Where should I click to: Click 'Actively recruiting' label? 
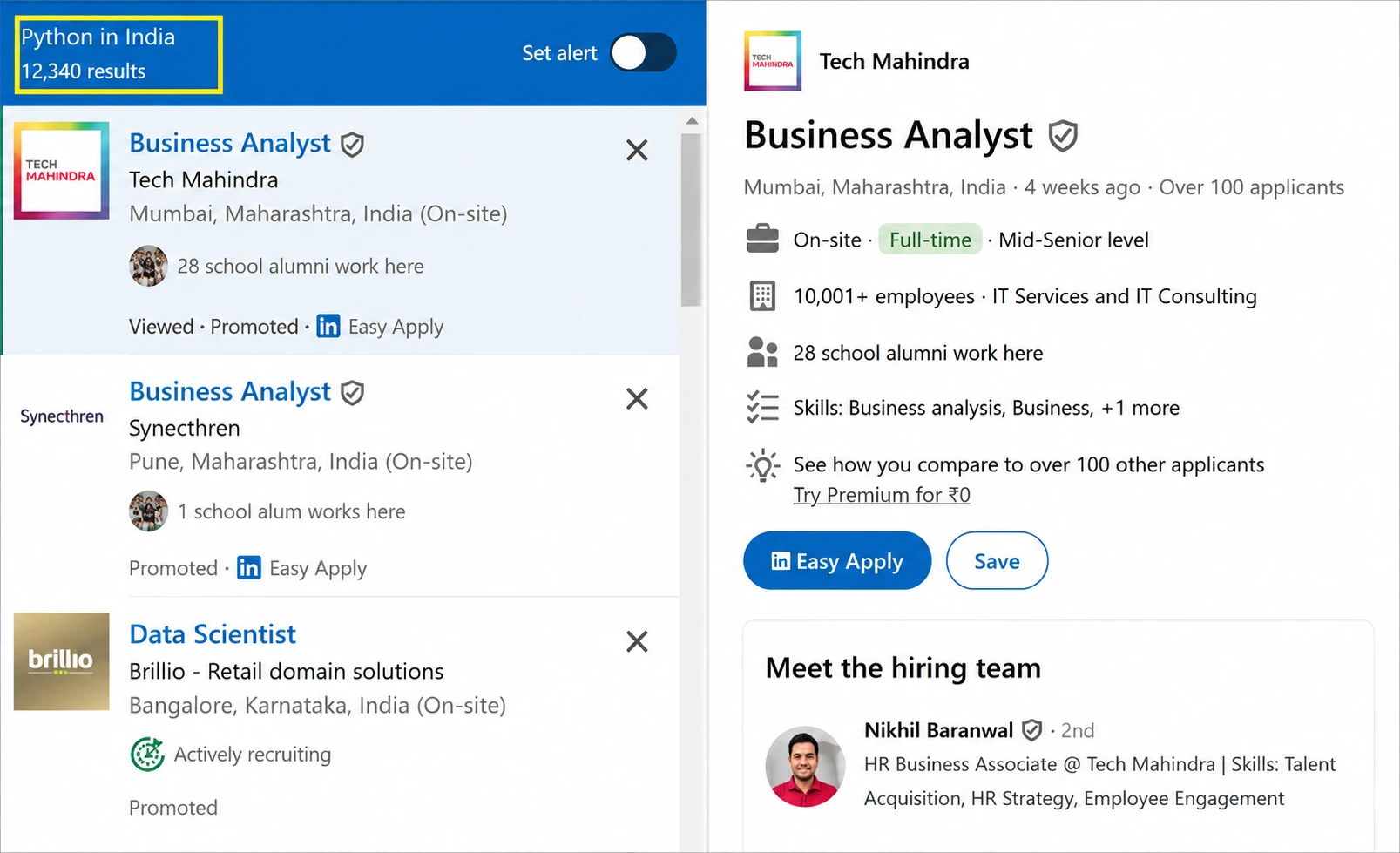click(253, 755)
